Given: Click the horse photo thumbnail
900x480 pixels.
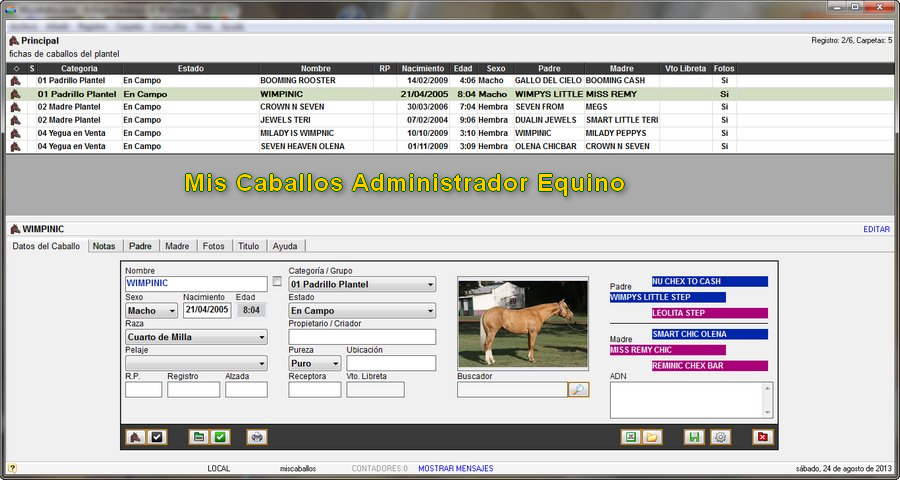Looking at the screenshot, I should tap(523, 323).
